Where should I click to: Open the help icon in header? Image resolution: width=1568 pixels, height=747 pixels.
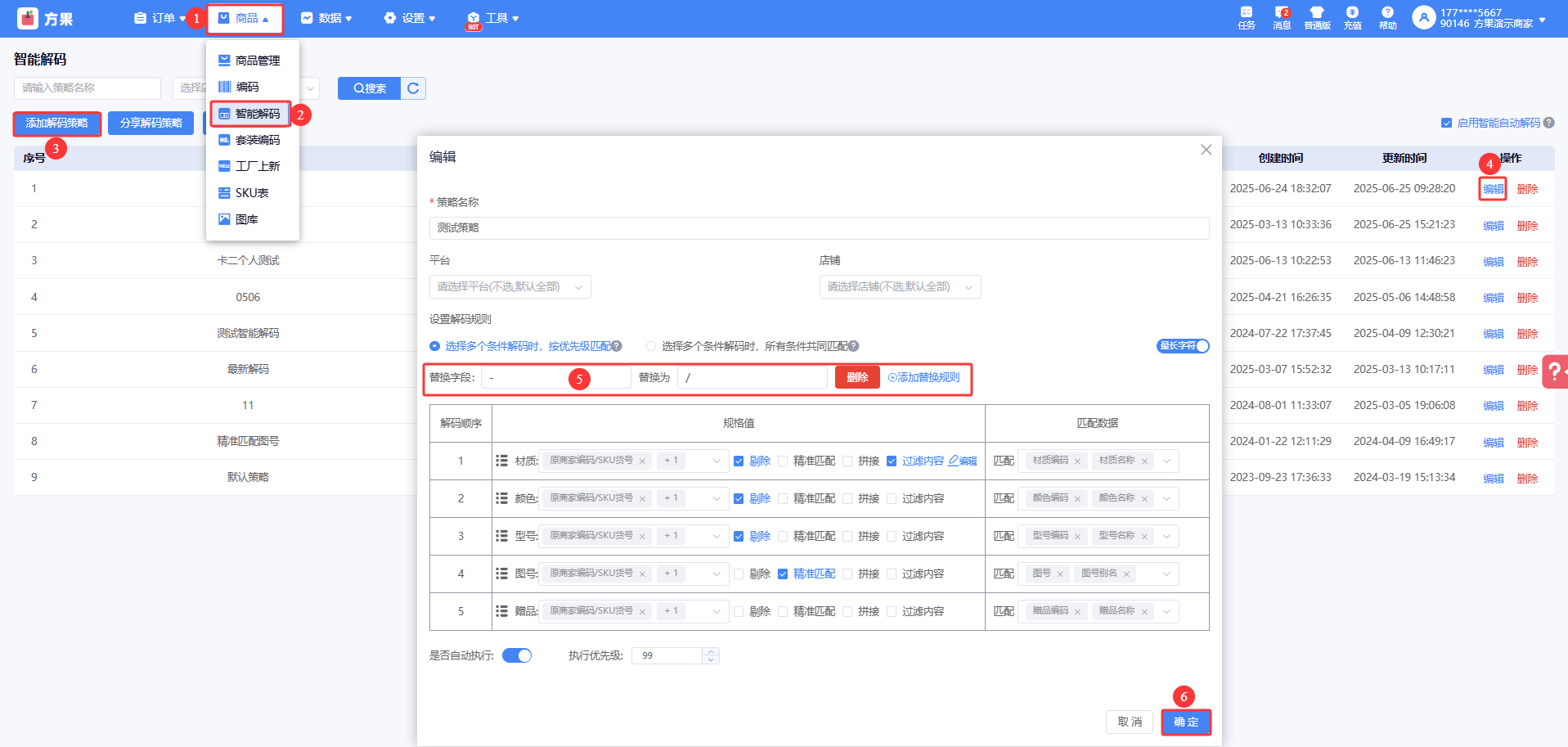point(1387,18)
